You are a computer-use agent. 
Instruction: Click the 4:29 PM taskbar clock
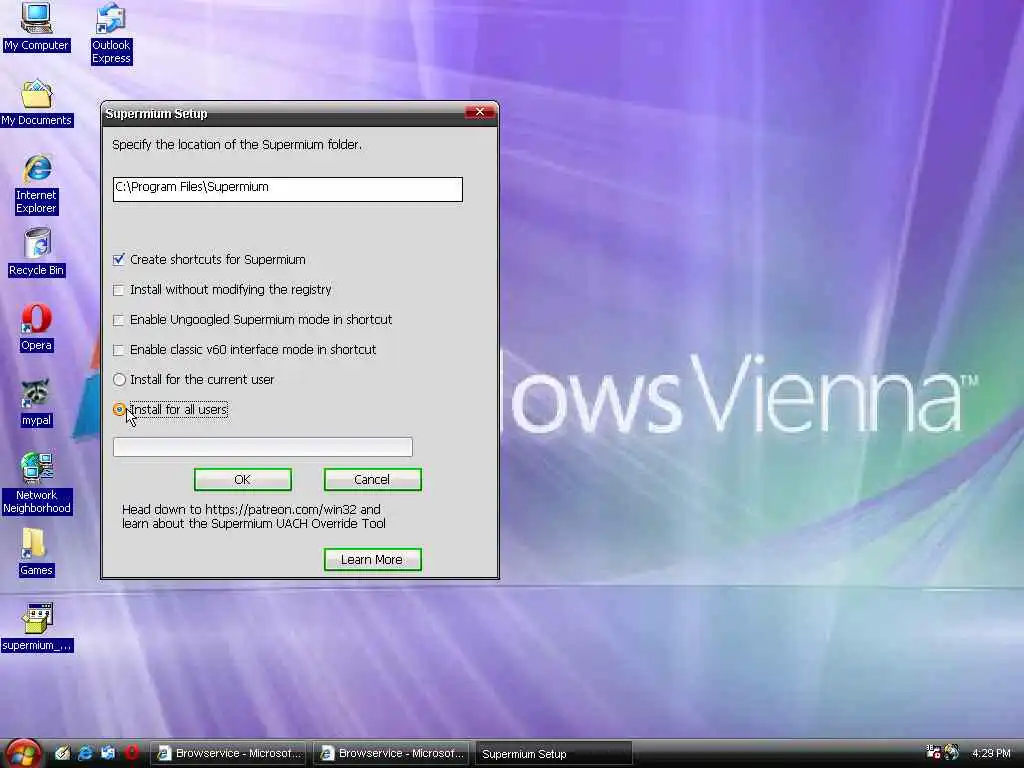tap(991, 753)
